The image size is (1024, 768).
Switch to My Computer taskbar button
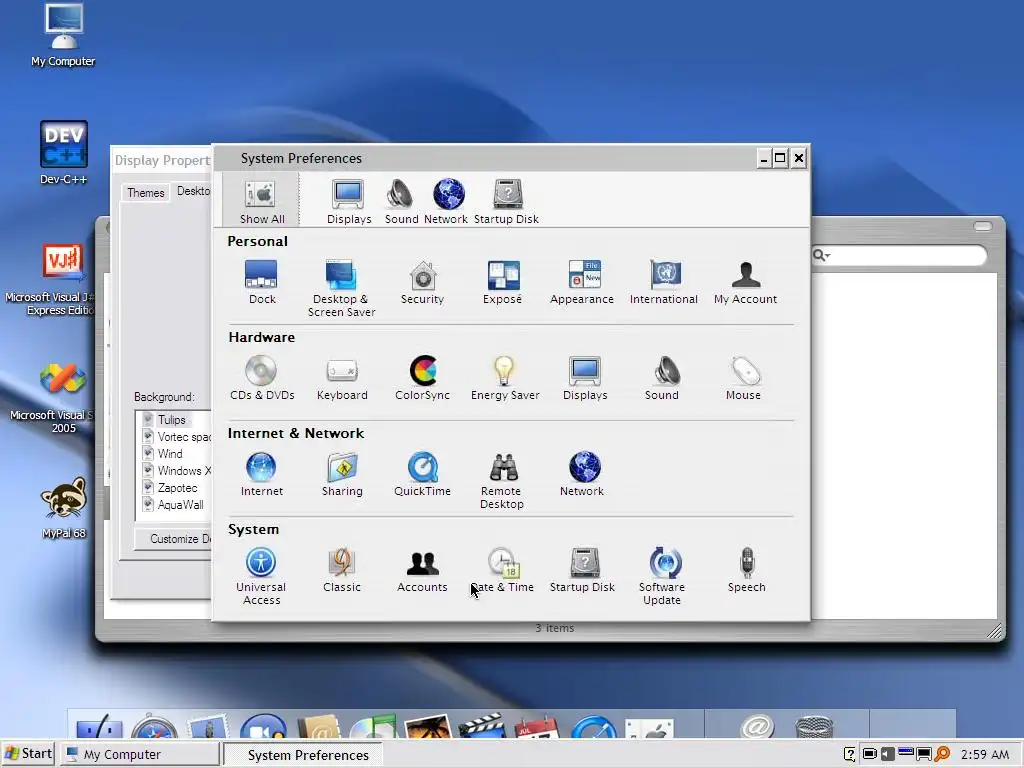click(140, 754)
